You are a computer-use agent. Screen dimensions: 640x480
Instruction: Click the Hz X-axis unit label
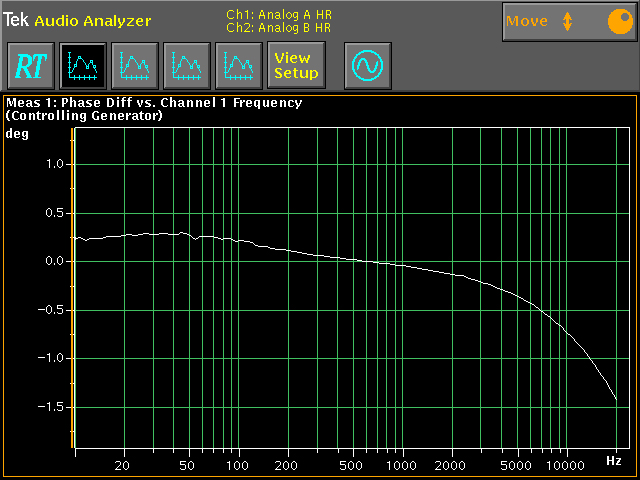[614, 461]
